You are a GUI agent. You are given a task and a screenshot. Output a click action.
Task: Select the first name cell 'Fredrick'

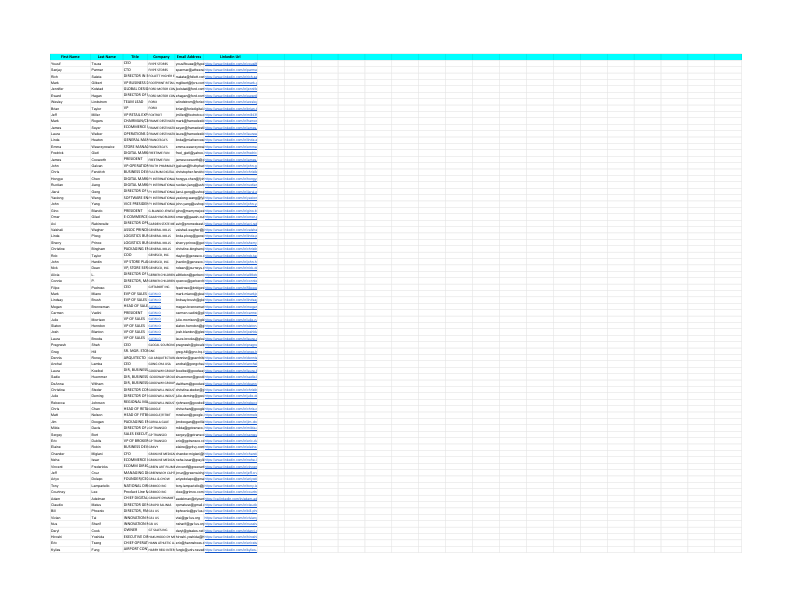coord(70,153)
